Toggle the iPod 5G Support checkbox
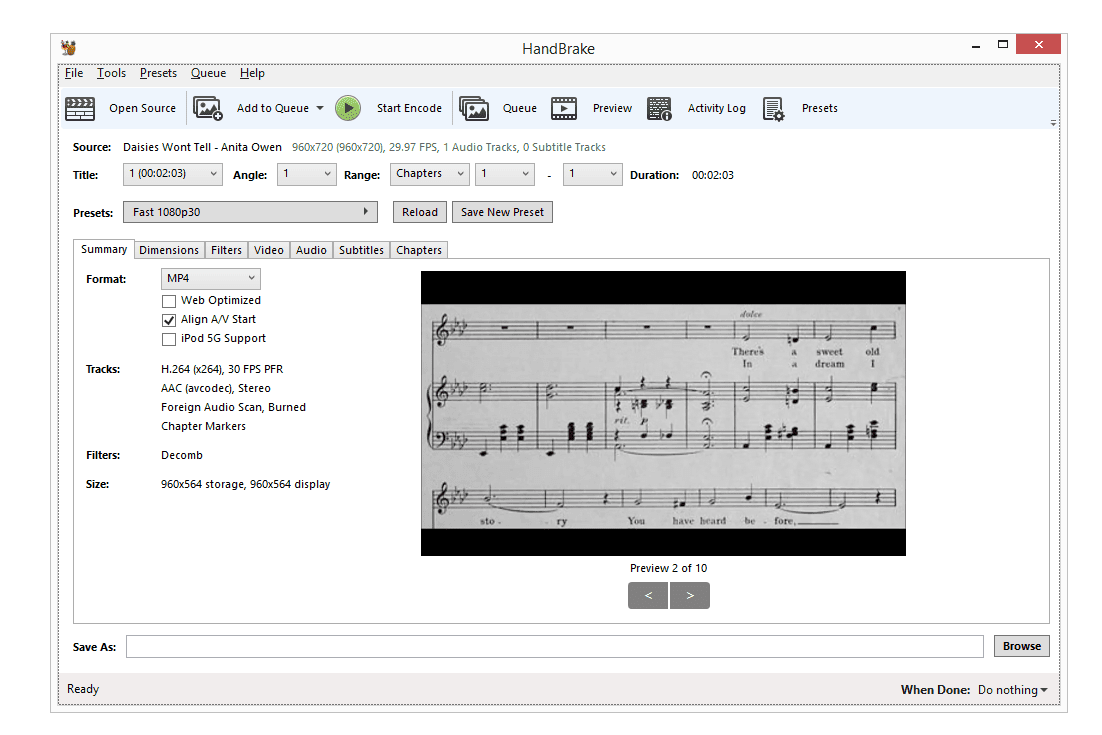 [168, 339]
